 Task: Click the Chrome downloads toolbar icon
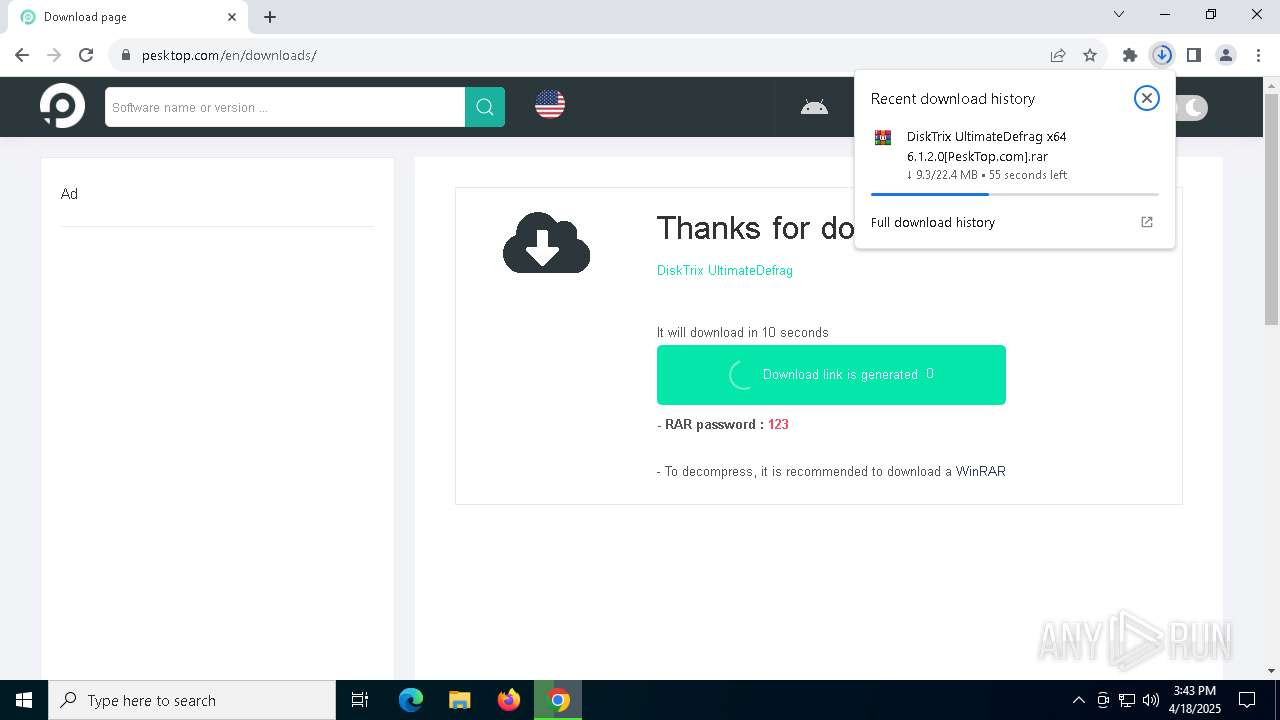point(1162,55)
